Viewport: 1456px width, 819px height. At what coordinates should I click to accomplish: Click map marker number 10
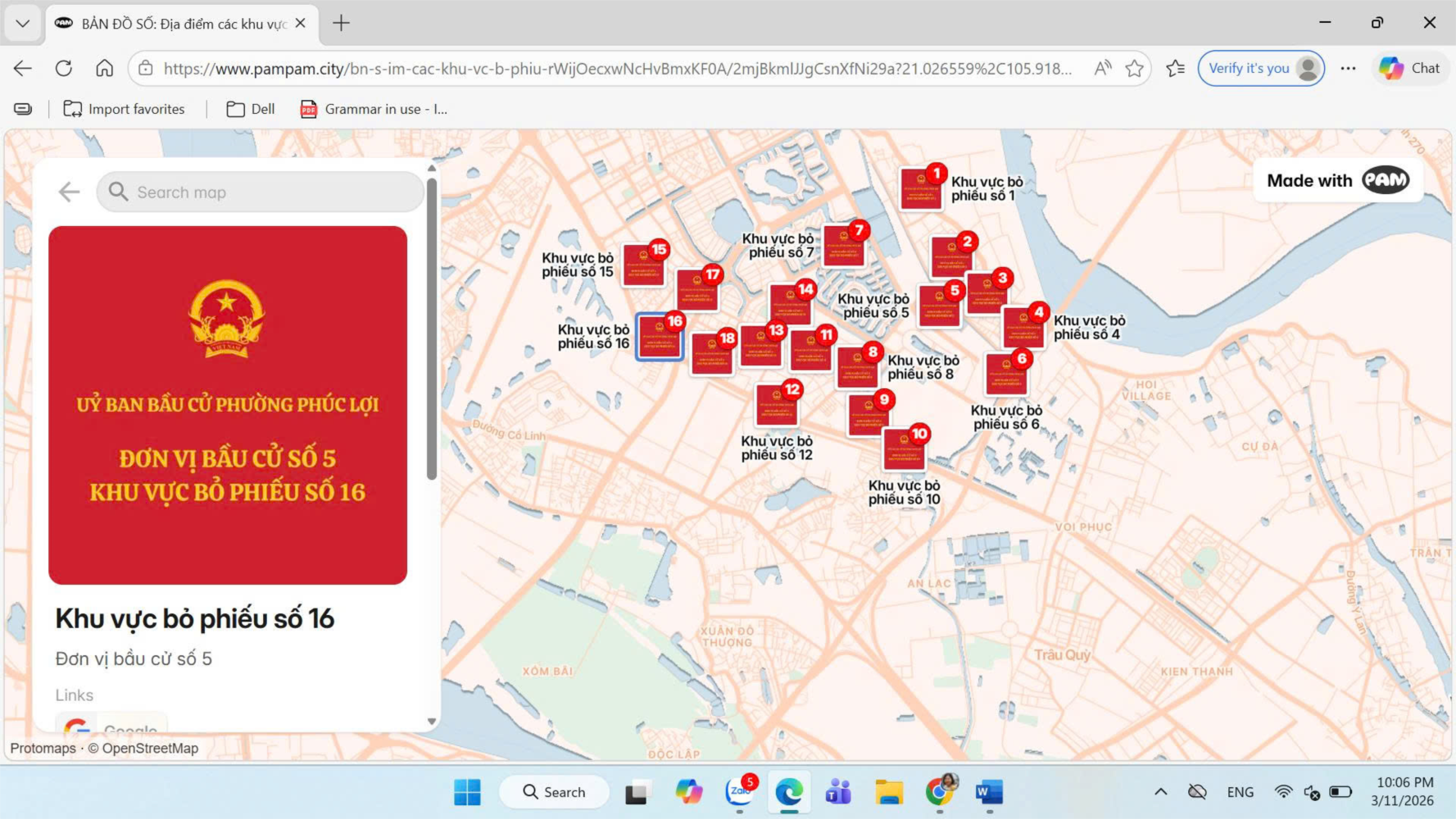(904, 450)
